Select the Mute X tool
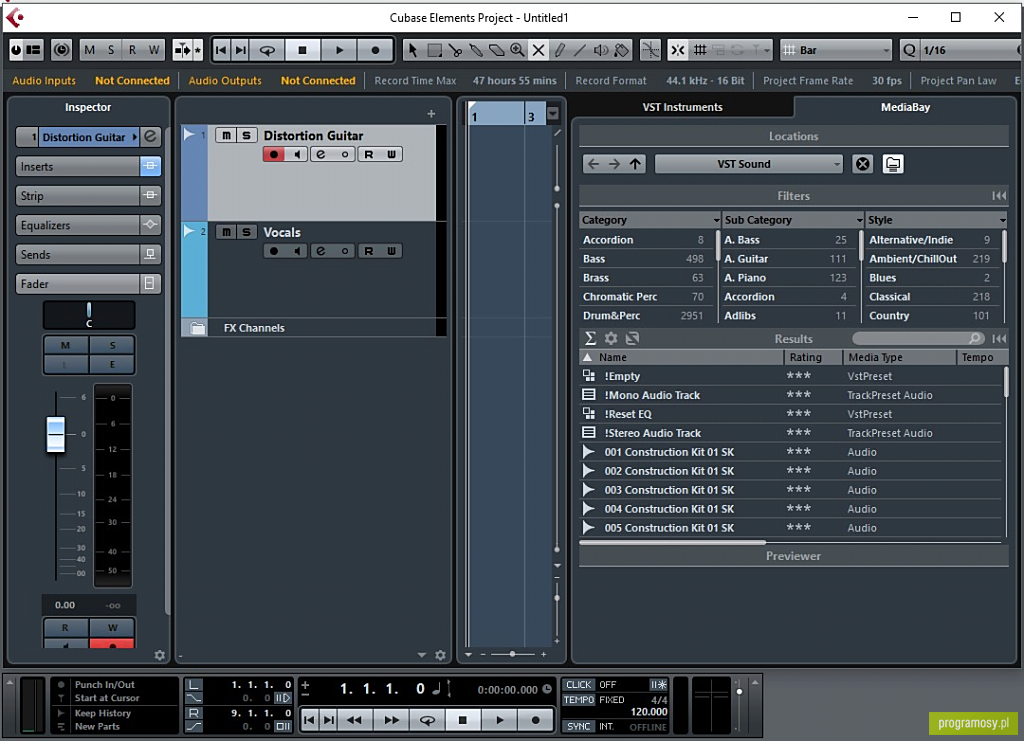 pyautogui.click(x=538, y=50)
